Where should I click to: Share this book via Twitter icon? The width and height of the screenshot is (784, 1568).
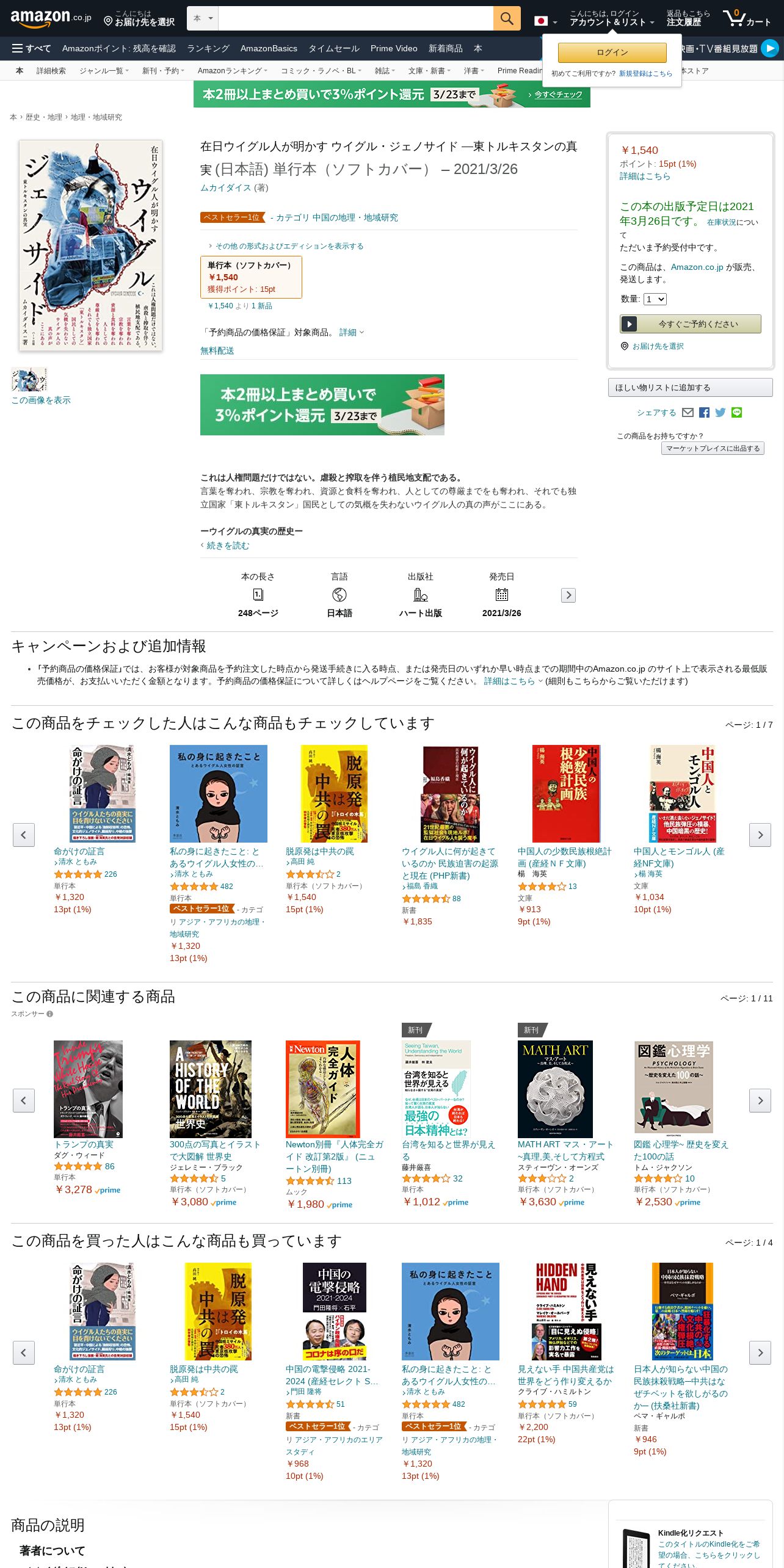click(x=720, y=413)
